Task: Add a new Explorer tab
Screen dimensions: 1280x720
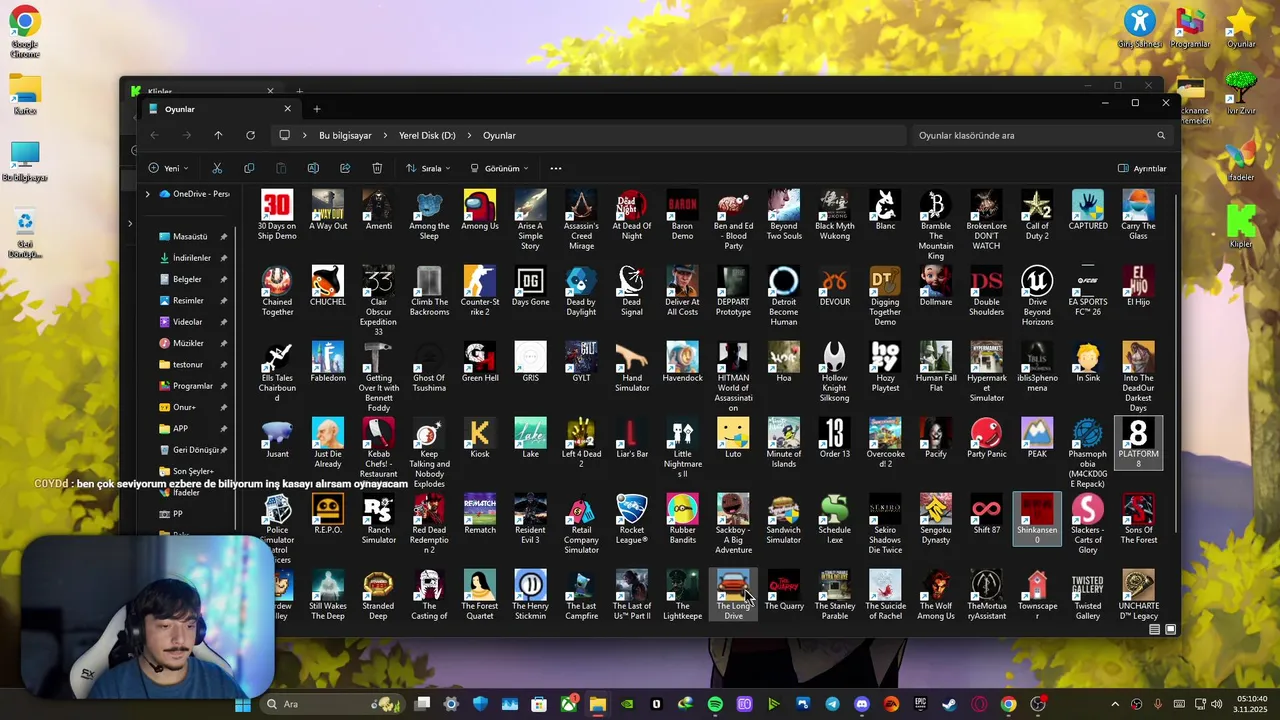Action: 317,109
